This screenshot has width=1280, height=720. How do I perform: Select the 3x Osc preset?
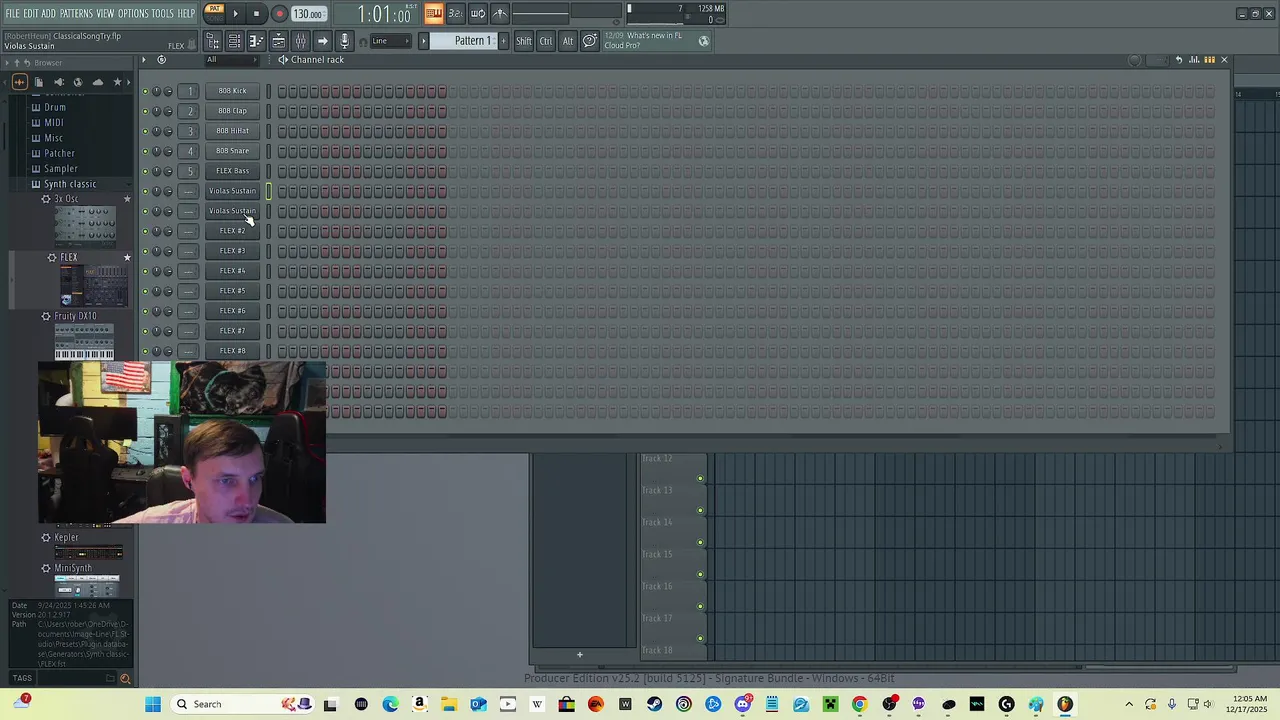coord(66,199)
